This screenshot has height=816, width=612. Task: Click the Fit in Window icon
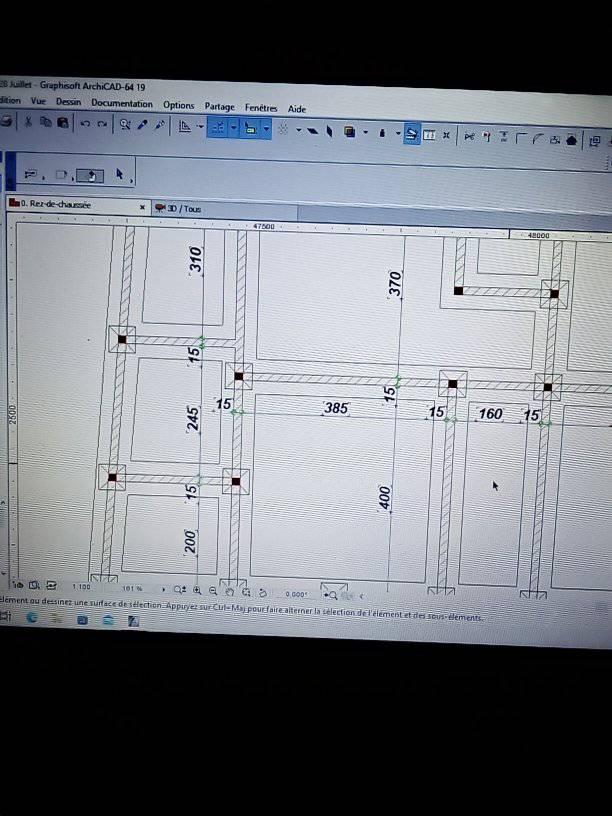(x=246, y=592)
